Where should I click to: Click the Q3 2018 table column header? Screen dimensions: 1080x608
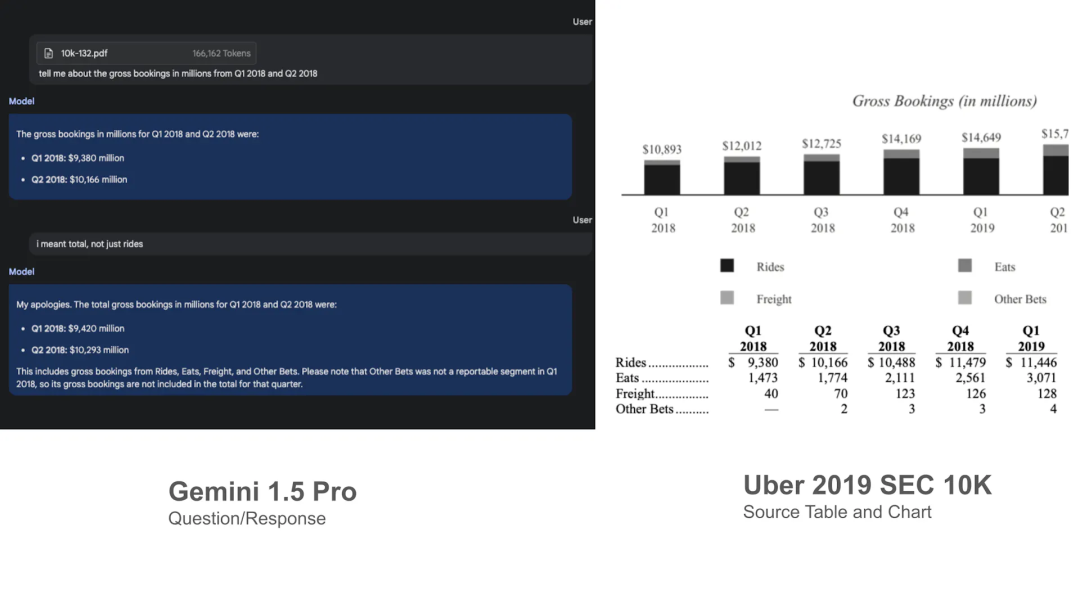pos(891,338)
